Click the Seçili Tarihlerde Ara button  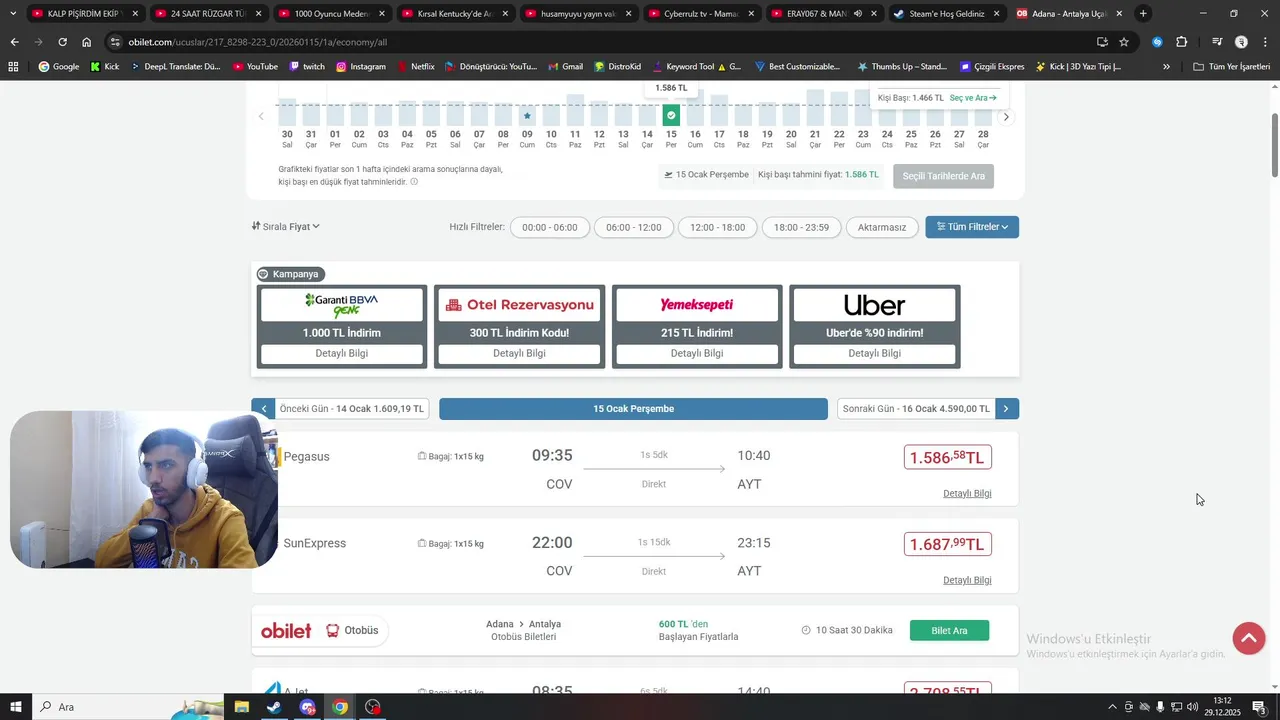pyautogui.click(x=943, y=176)
